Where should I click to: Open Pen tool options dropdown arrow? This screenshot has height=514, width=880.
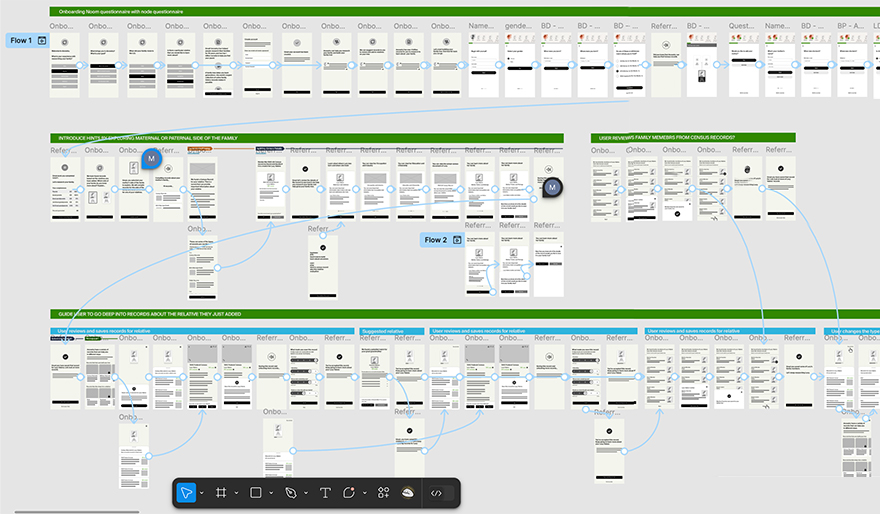pyautogui.click(x=306, y=493)
